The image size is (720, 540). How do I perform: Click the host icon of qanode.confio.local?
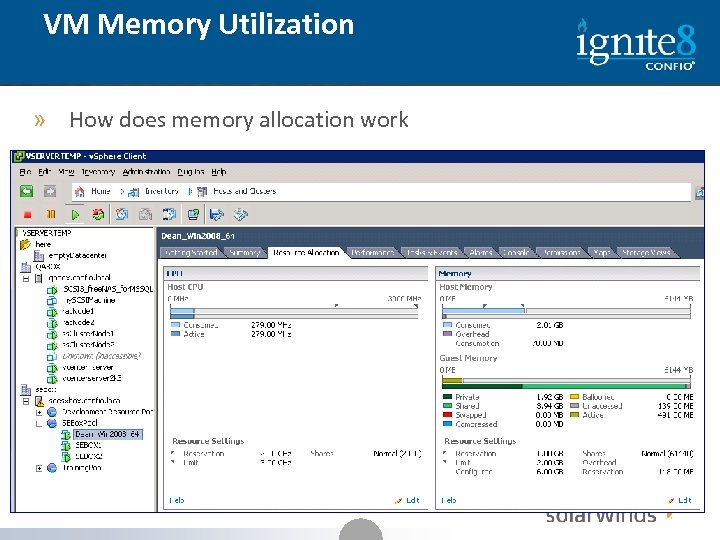pos(39,278)
